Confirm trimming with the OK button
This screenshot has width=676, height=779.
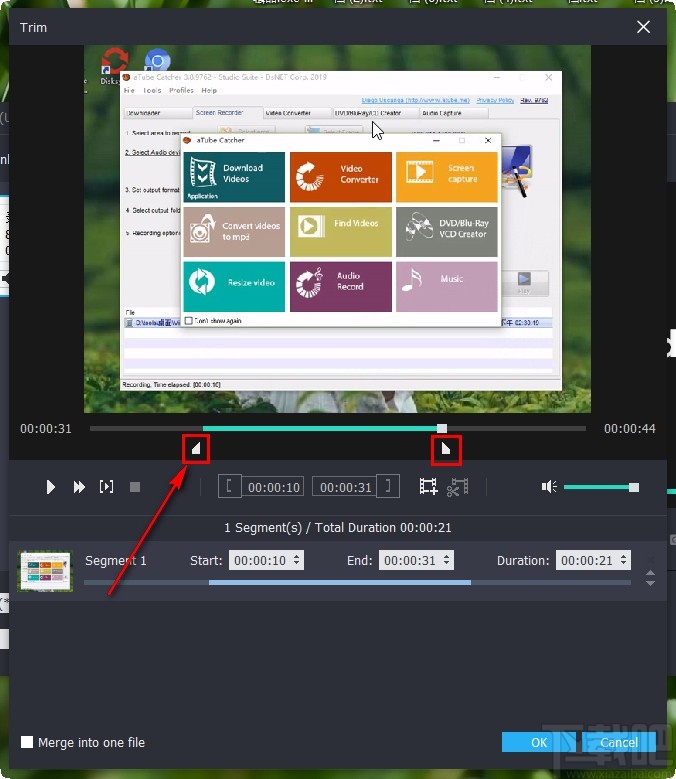538,742
